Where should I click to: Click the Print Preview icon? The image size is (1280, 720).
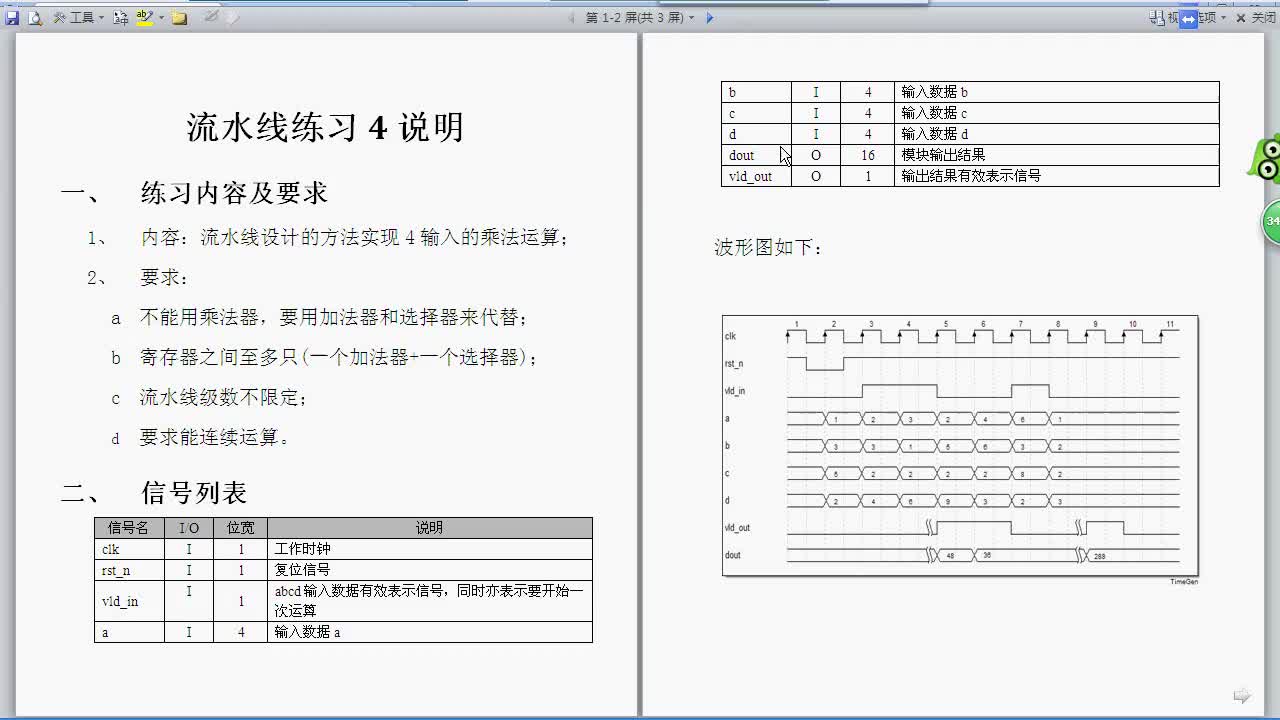[x=34, y=18]
